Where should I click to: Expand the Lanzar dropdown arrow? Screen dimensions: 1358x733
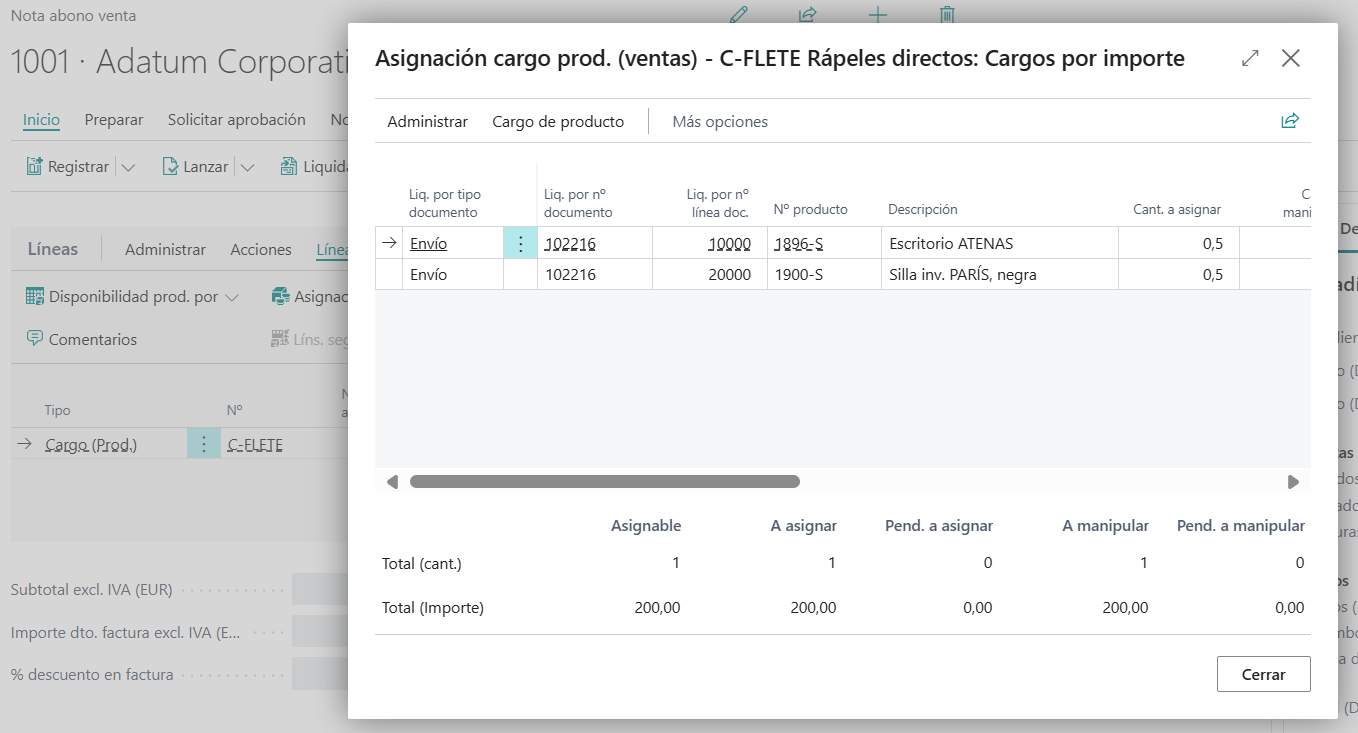pos(247,168)
